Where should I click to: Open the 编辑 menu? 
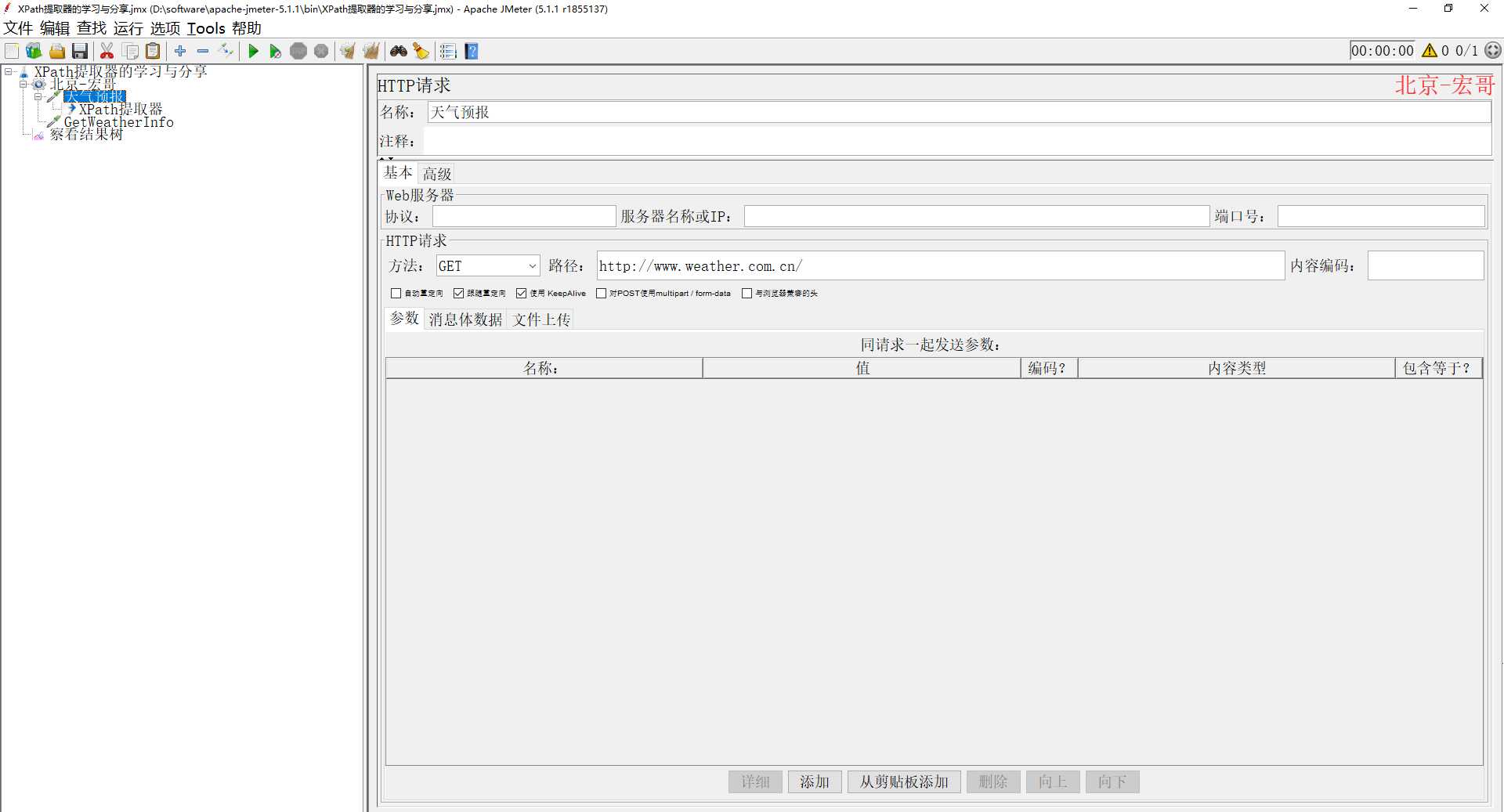point(55,28)
